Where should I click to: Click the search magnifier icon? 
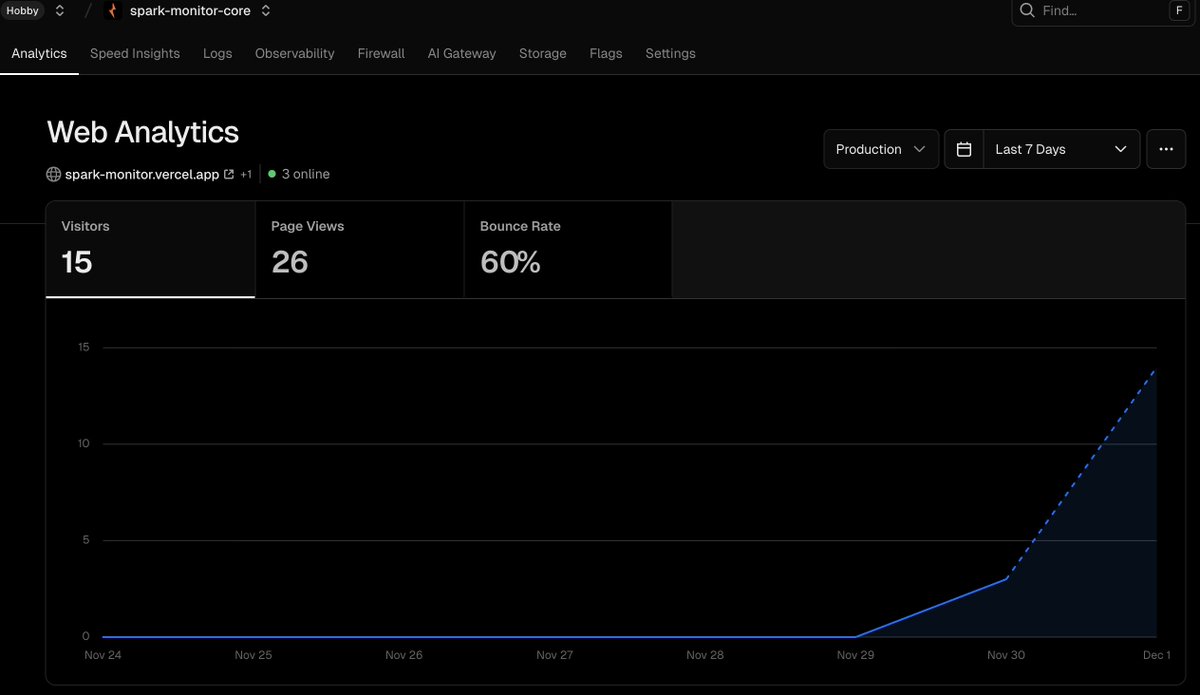[1027, 11]
